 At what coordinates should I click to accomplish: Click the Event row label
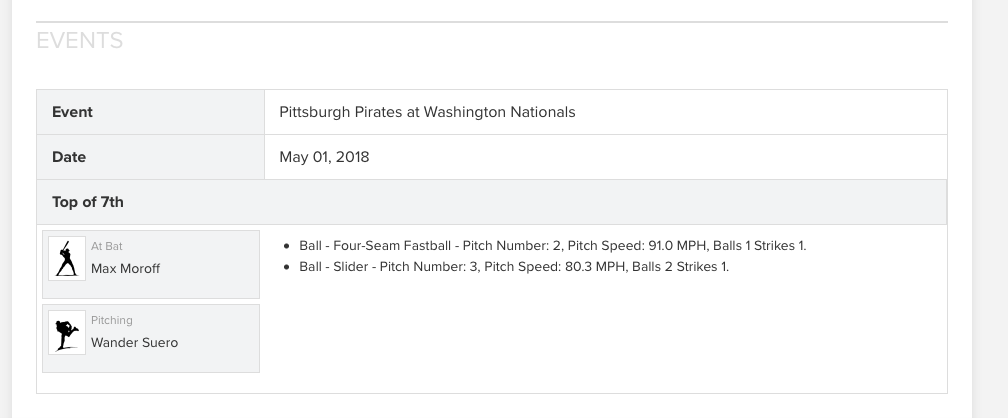click(x=73, y=112)
